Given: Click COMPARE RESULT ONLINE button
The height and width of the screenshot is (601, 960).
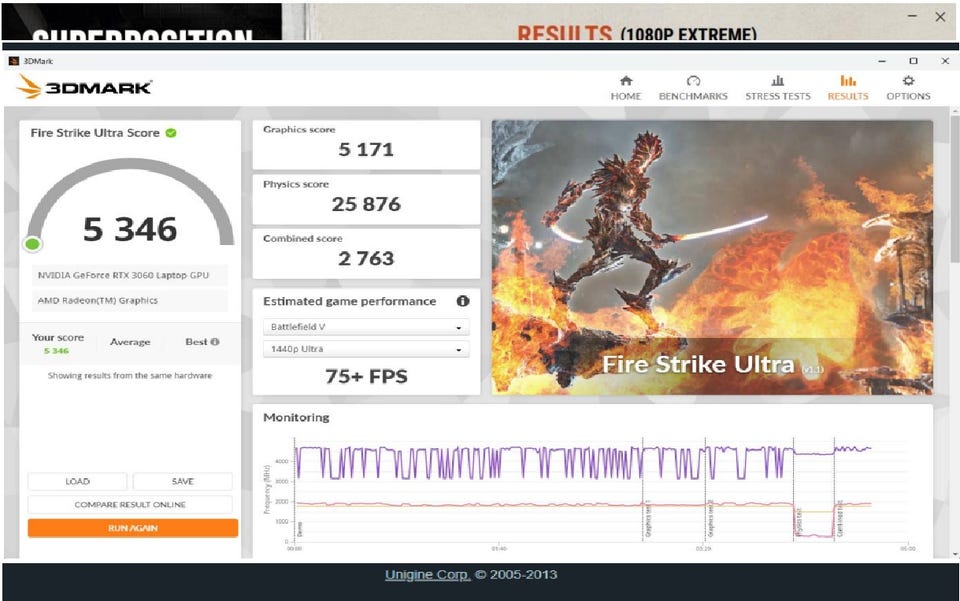Looking at the screenshot, I should [x=130, y=505].
